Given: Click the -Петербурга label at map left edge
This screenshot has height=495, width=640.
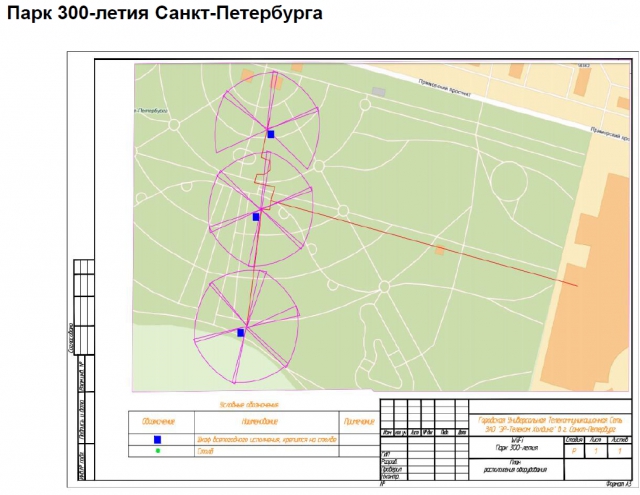Looking at the screenshot, I should (x=151, y=111).
